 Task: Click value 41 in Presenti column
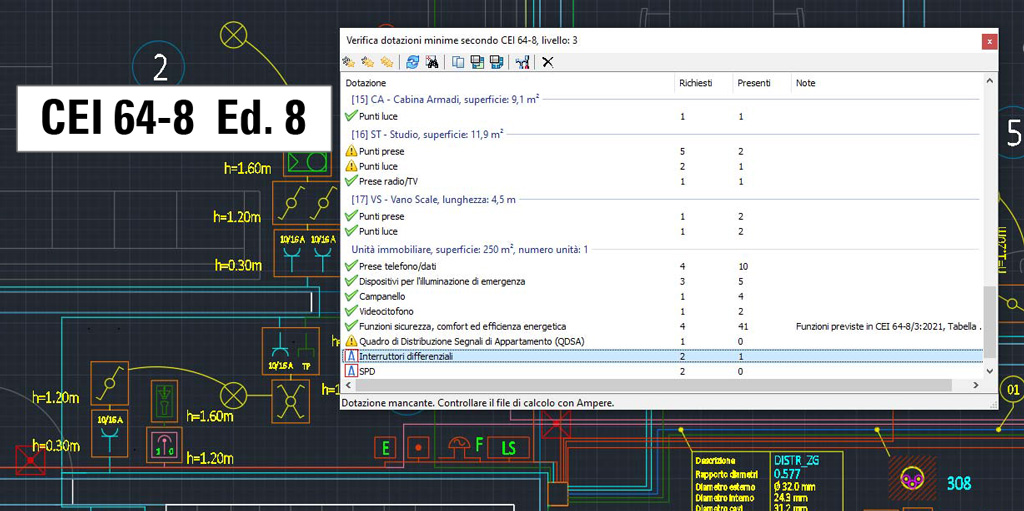(743, 326)
